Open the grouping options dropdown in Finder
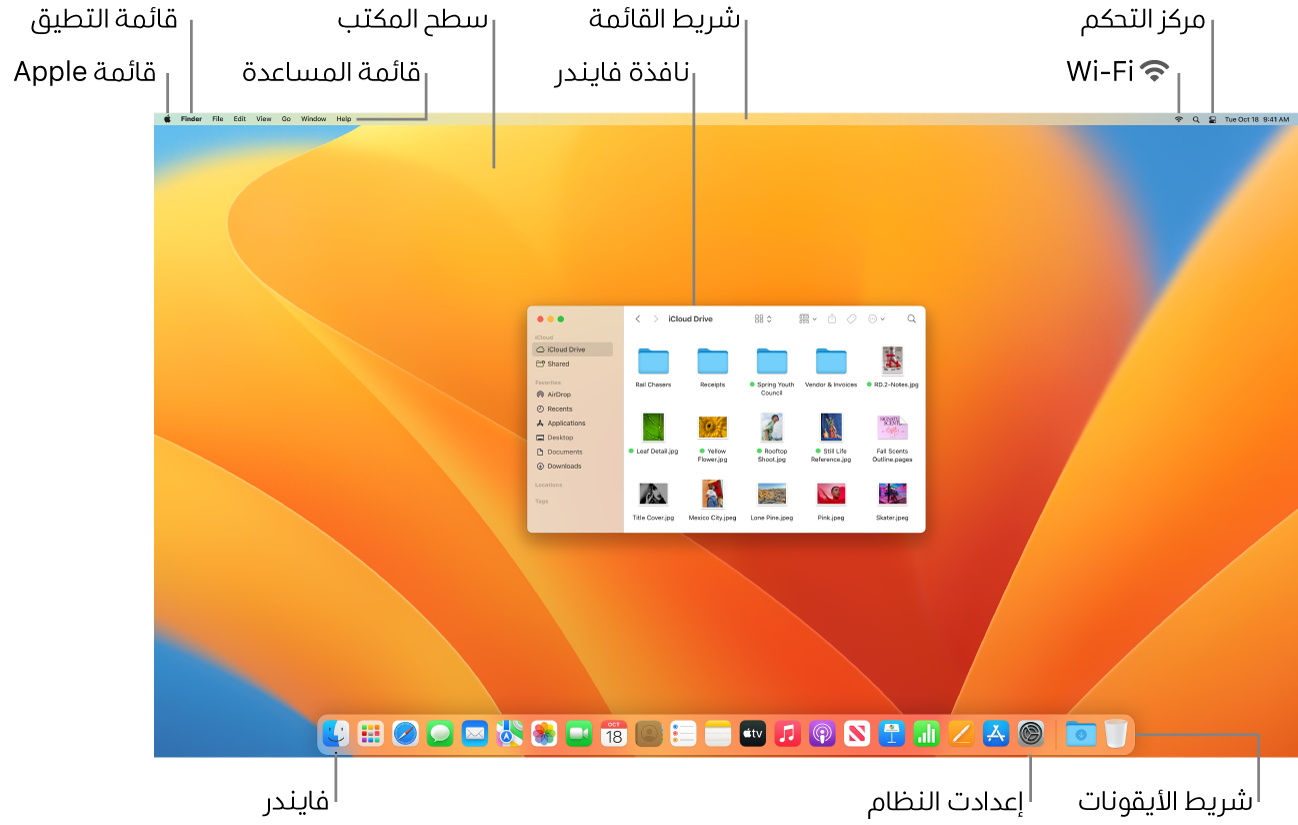The width and height of the screenshot is (1298, 825). coord(806,318)
